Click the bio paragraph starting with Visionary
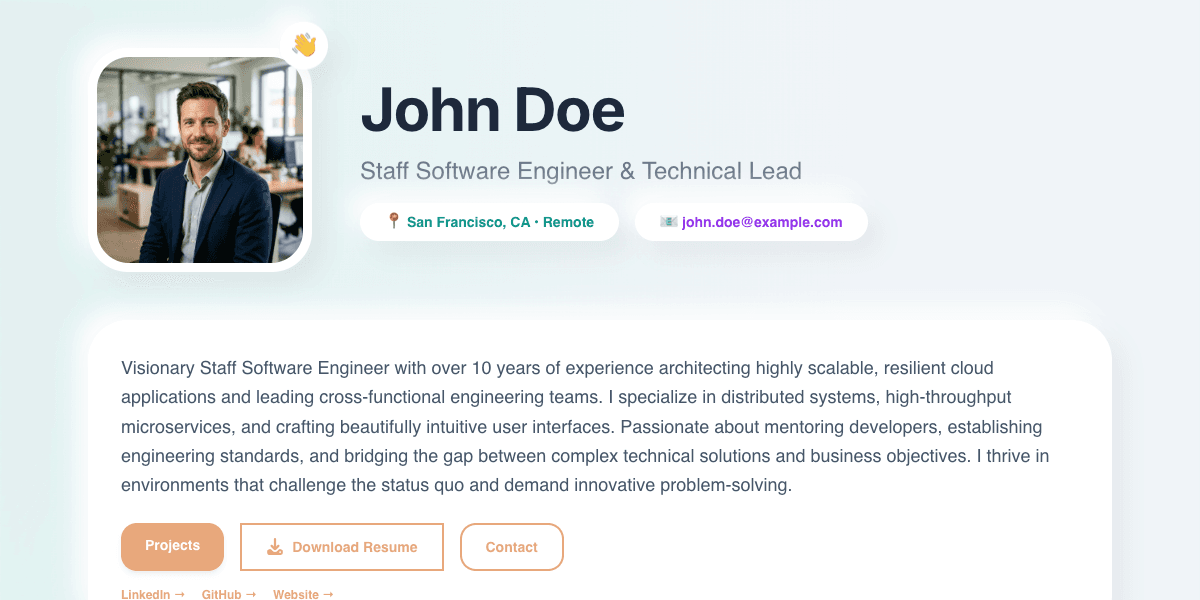 tap(585, 427)
